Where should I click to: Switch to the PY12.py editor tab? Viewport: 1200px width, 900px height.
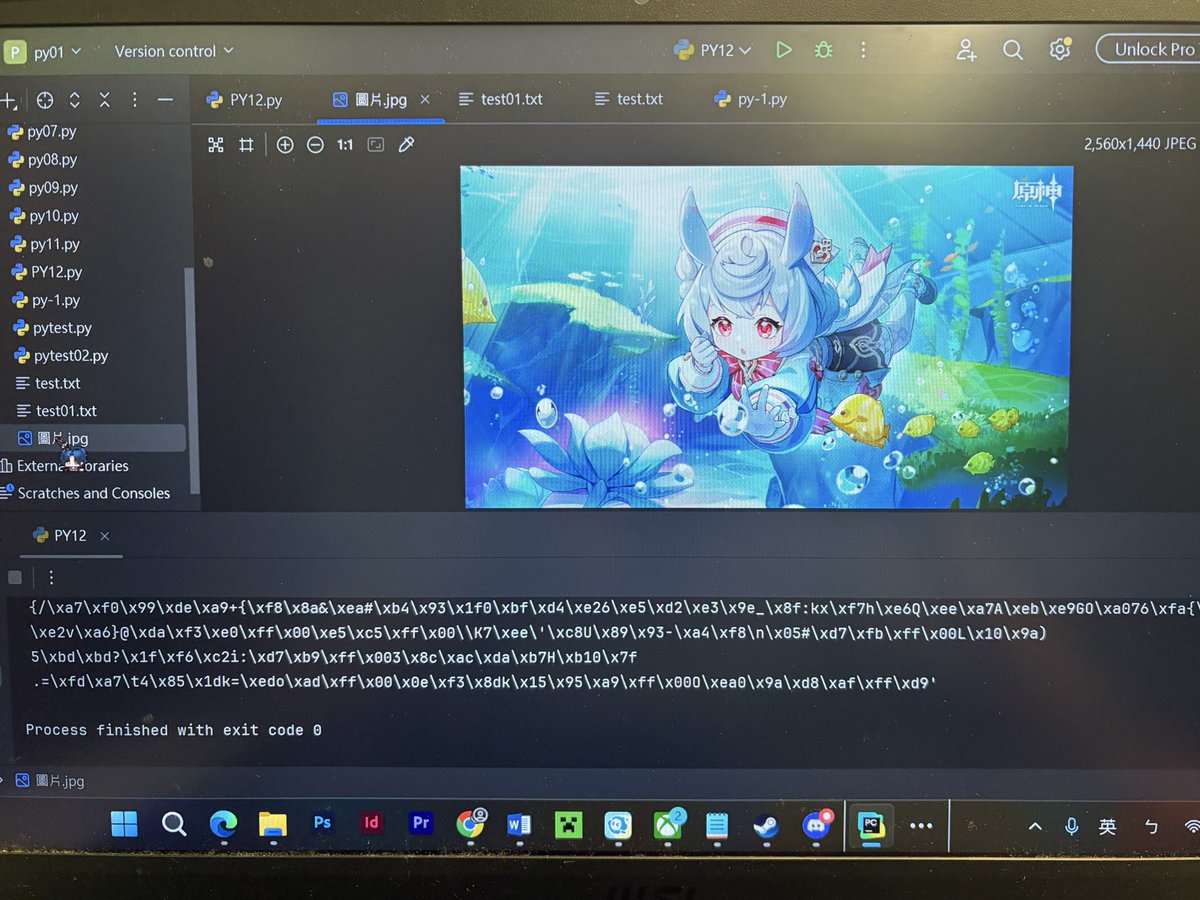[244, 100]
